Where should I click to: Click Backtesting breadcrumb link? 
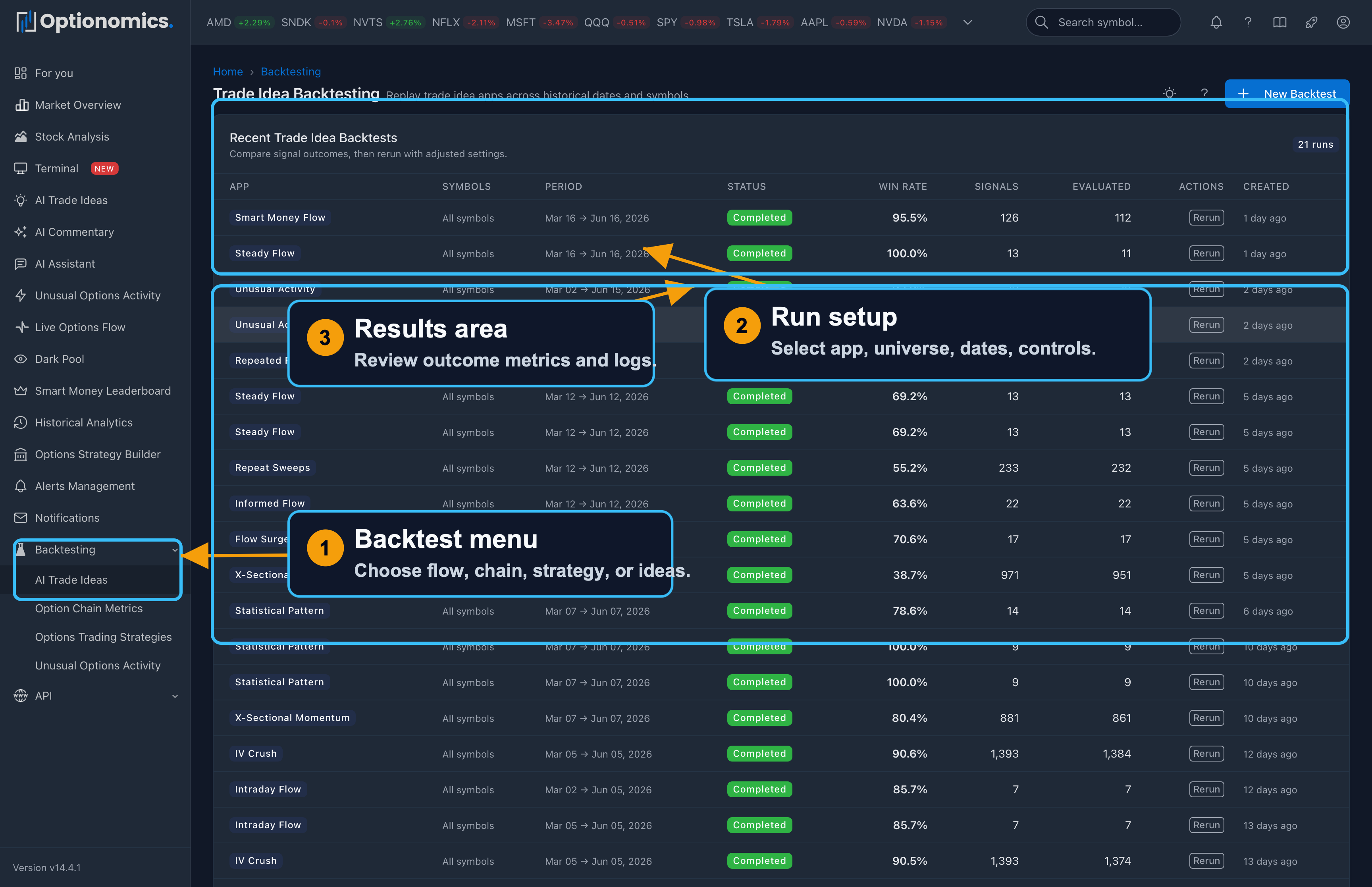point(291,71)
